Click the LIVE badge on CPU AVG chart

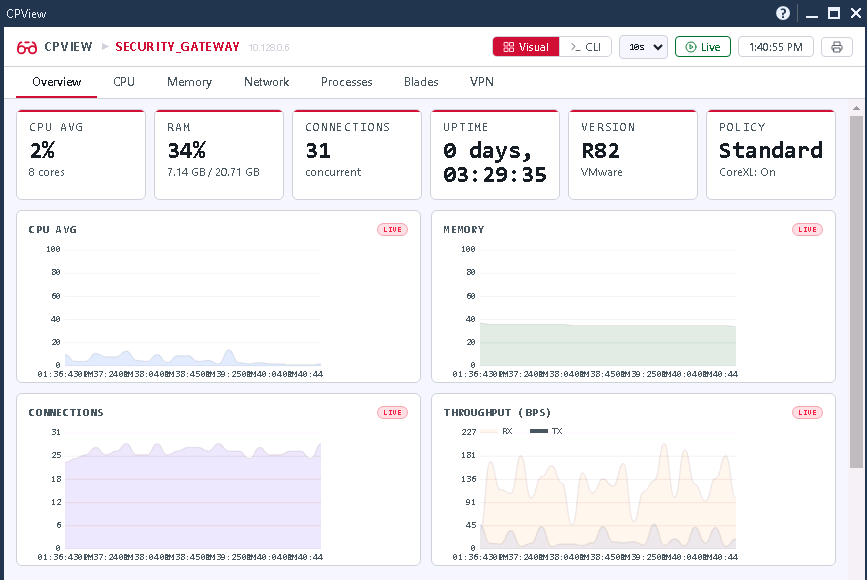(x=392, y=230)
